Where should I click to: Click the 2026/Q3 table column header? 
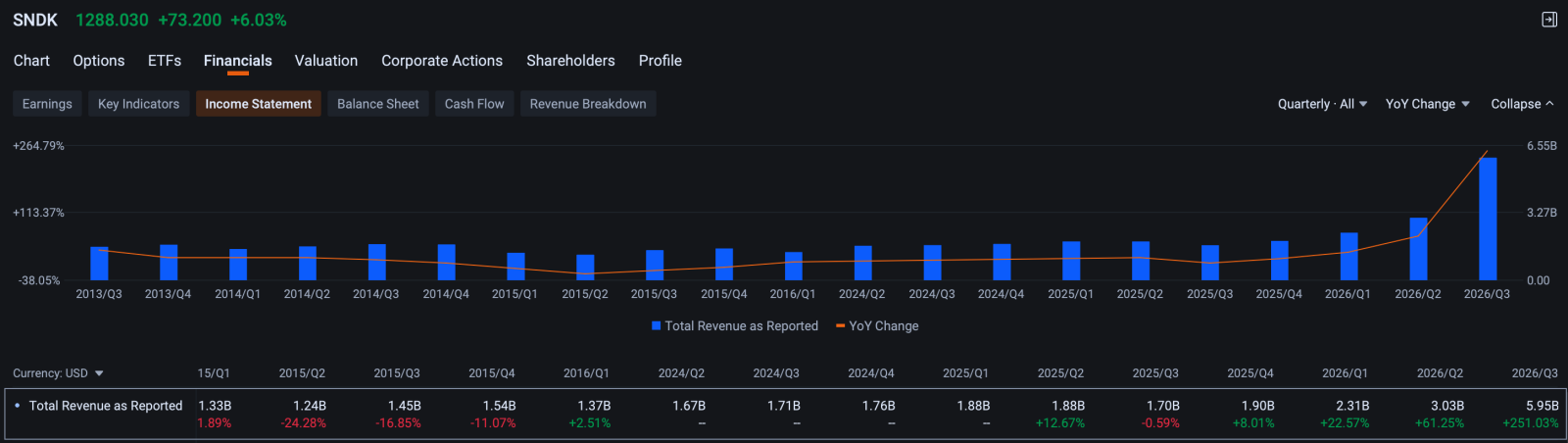click(1535, 373)
